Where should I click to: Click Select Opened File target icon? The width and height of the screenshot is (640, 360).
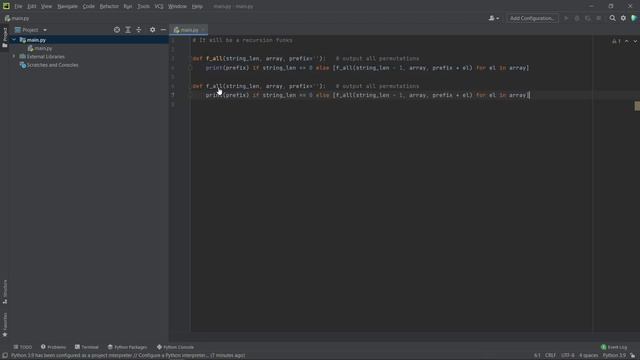117,30
